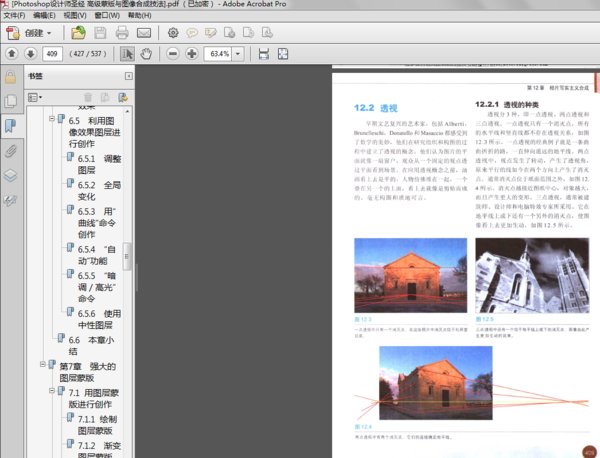Go to previous page with up arrow
The image size is (600, 458).
click(x=11, y=53)
